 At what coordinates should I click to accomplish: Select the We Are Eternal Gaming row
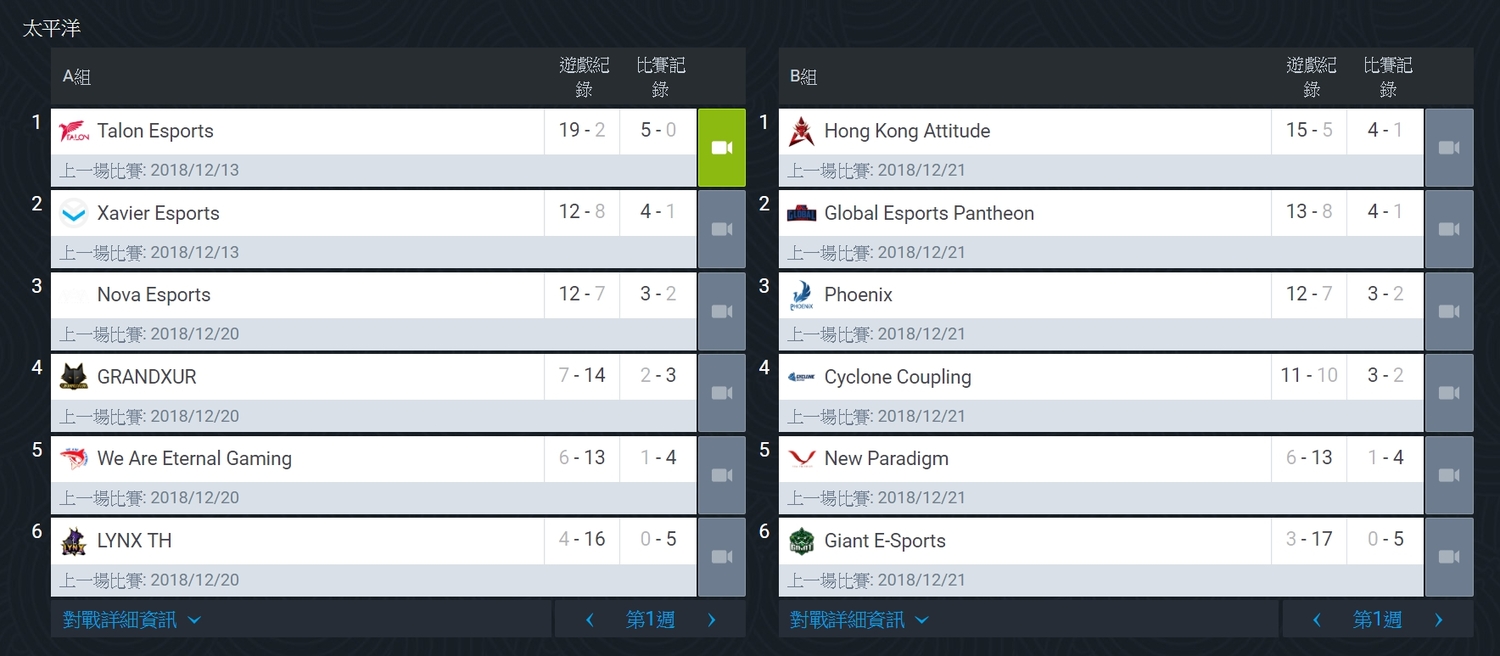(374, 476)
